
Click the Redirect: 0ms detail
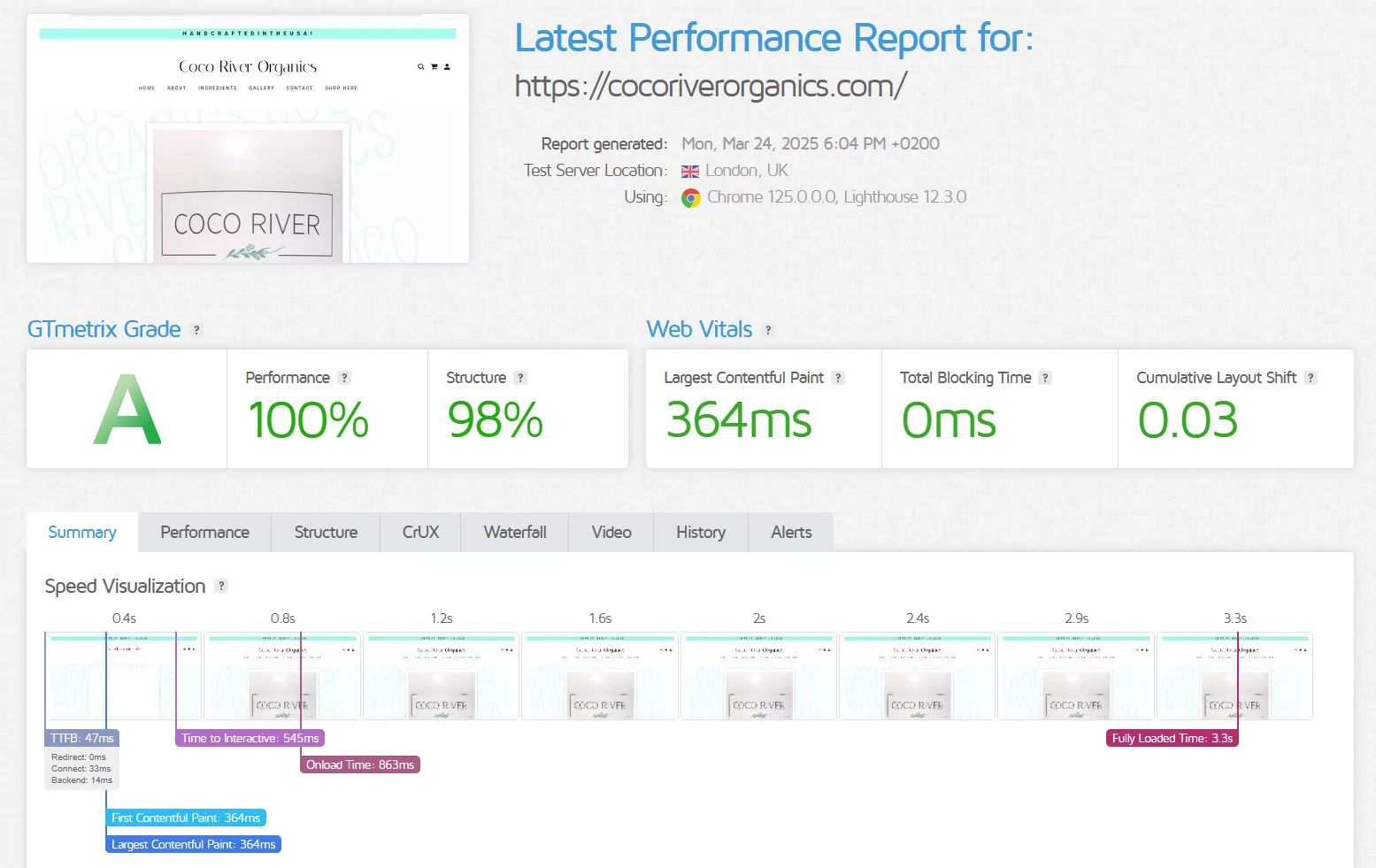[x=79, y=757]
